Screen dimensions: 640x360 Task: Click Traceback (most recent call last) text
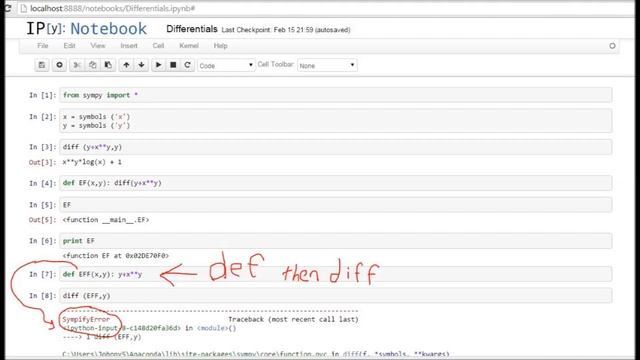pyautogui.click(x=293, y=319)
